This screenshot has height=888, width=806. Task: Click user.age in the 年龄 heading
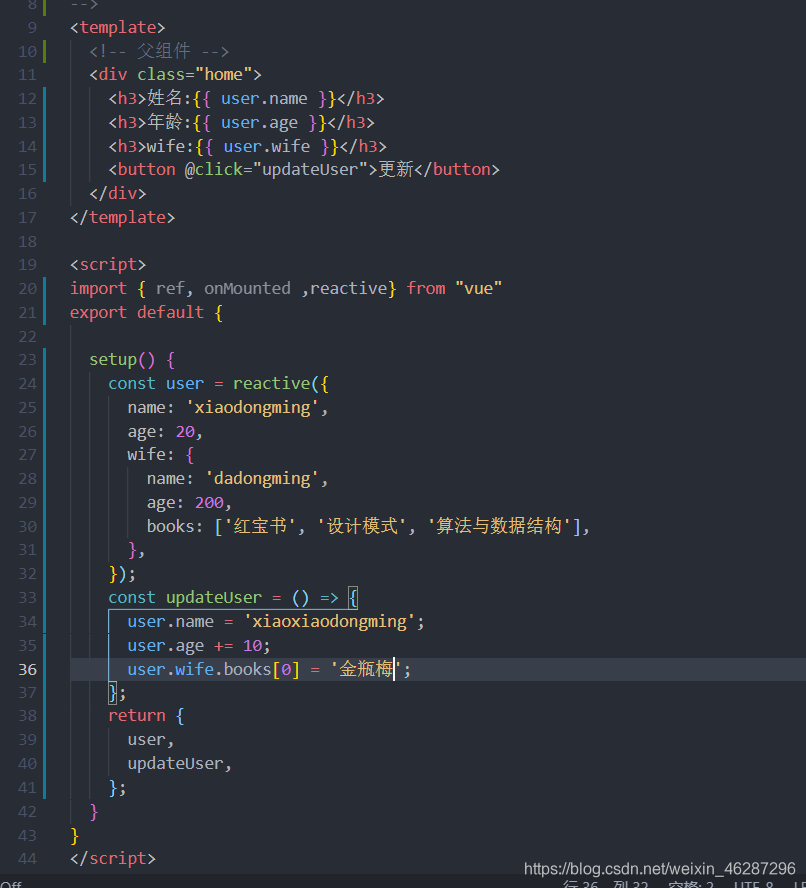pos(259,123)
